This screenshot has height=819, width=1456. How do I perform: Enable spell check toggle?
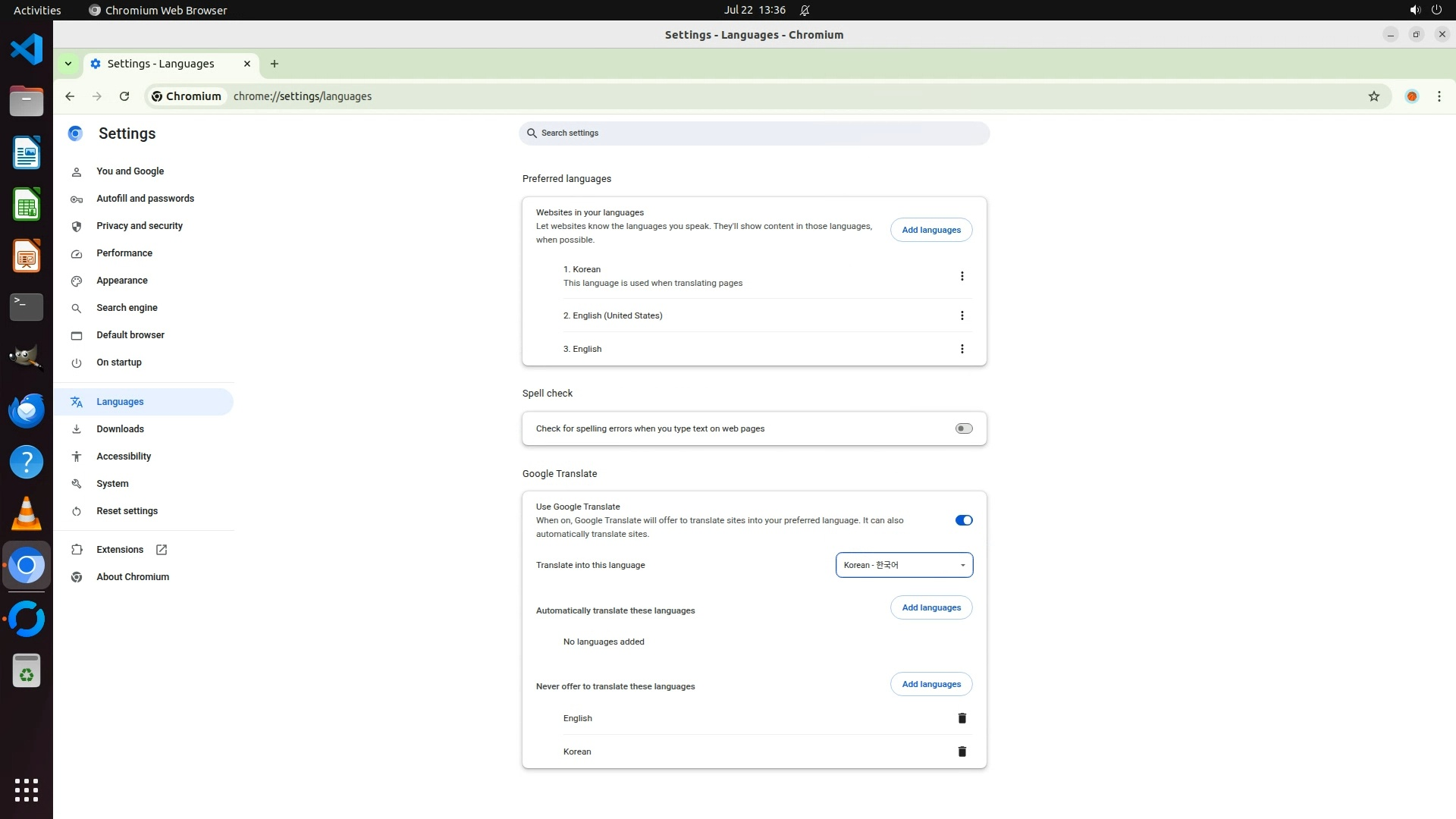pos(963,428)
